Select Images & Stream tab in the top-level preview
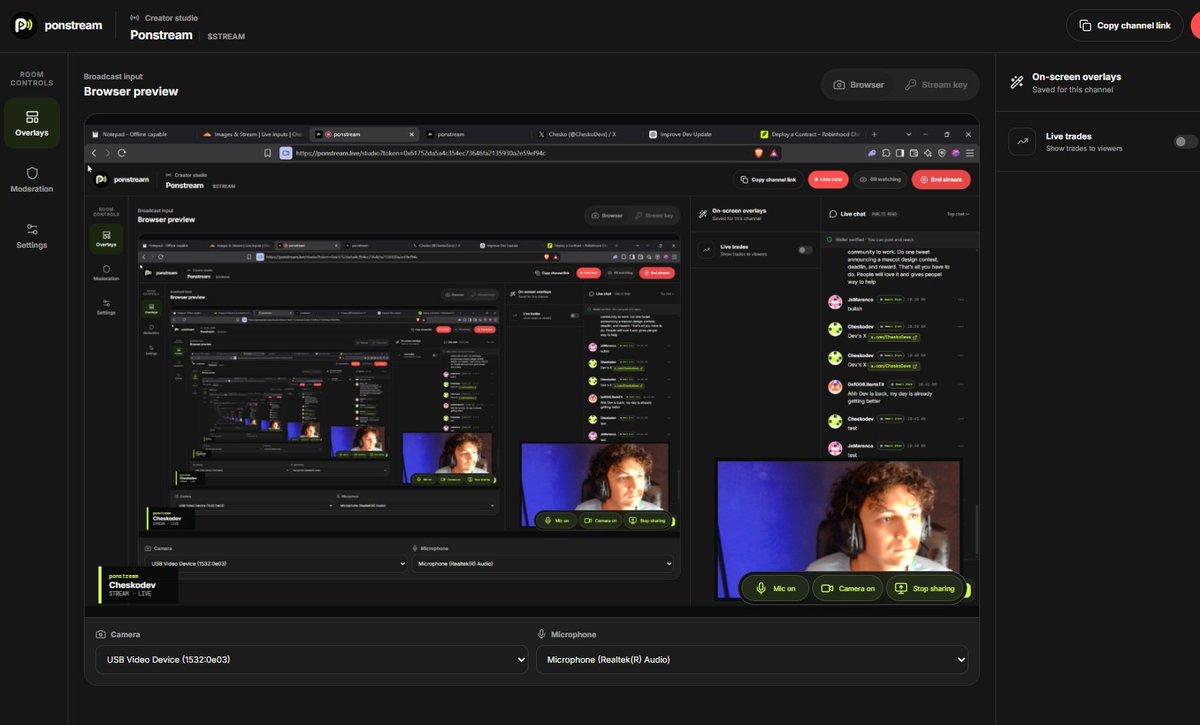This screenshot has width=1200, height=725. pos(252,133)
